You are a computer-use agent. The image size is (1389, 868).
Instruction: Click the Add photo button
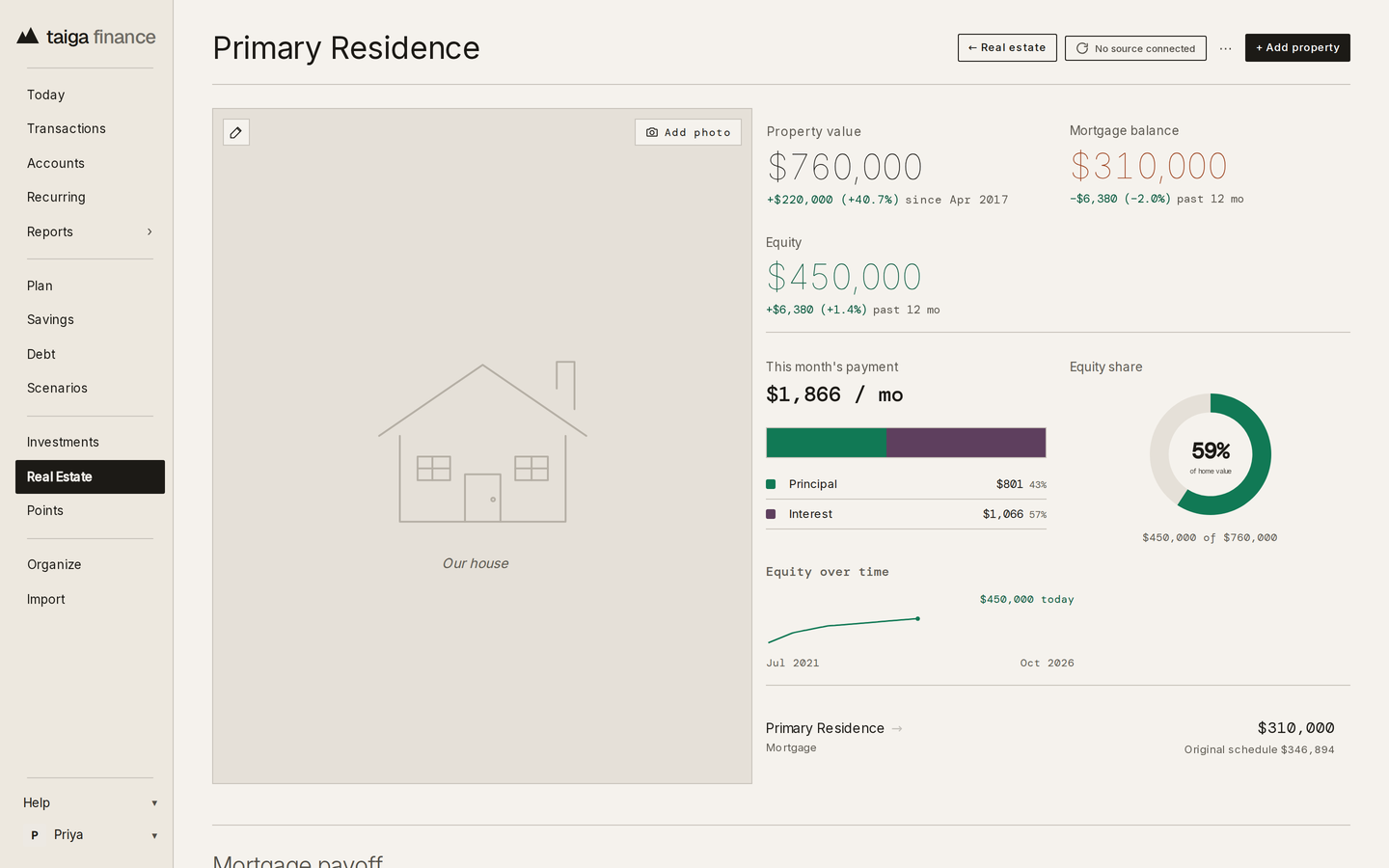pyautogui.click(x=688, y=132)
